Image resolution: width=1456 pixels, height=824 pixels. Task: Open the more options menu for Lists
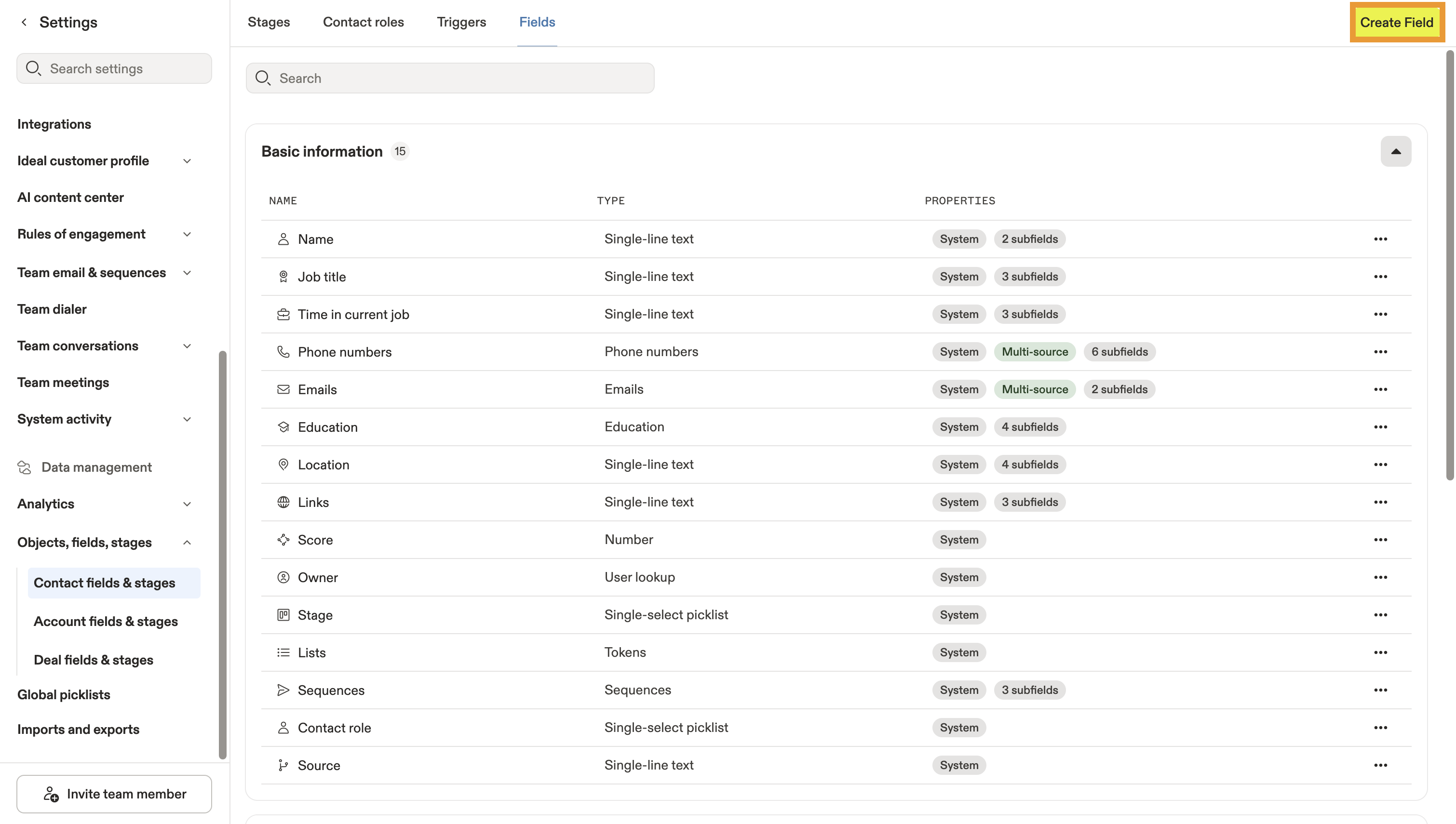pyautogui.click(x=1380, y=652)
